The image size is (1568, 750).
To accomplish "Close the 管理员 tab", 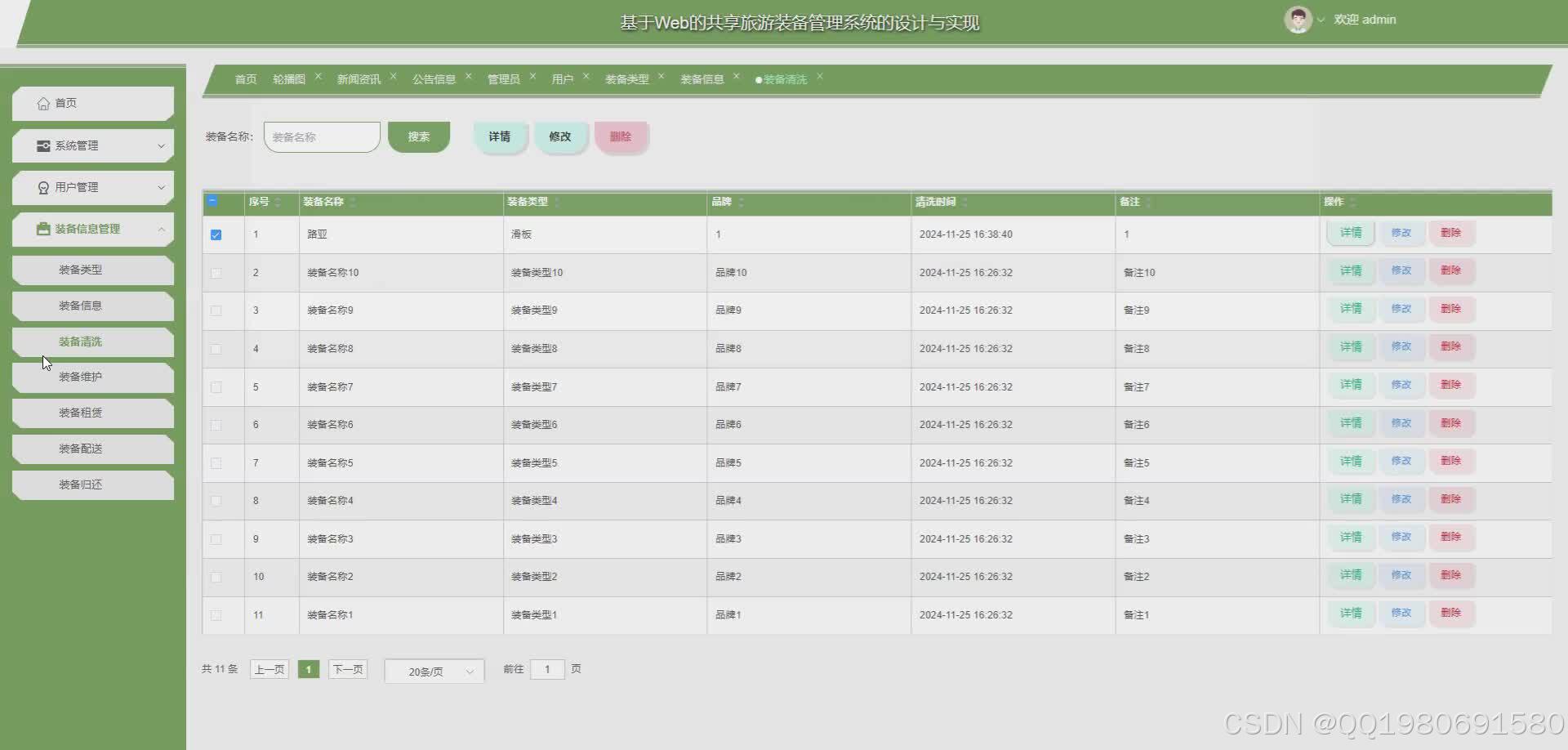I will tap(532, 77).
